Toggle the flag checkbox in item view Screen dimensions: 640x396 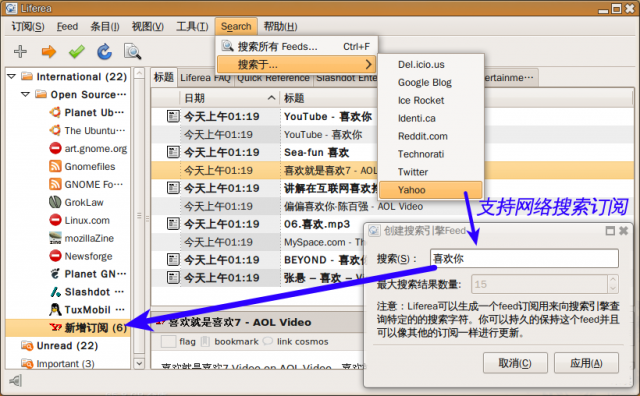169,341
